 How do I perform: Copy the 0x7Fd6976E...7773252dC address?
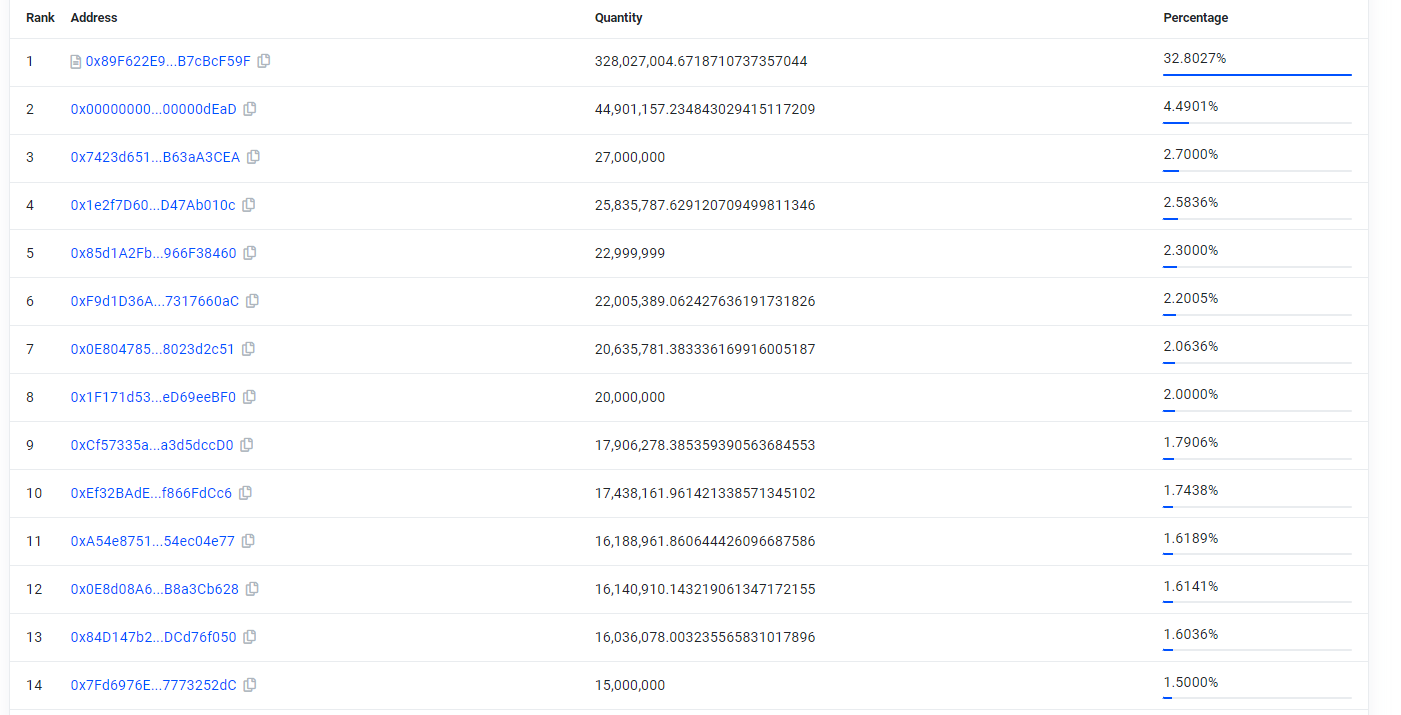(250, 685)
